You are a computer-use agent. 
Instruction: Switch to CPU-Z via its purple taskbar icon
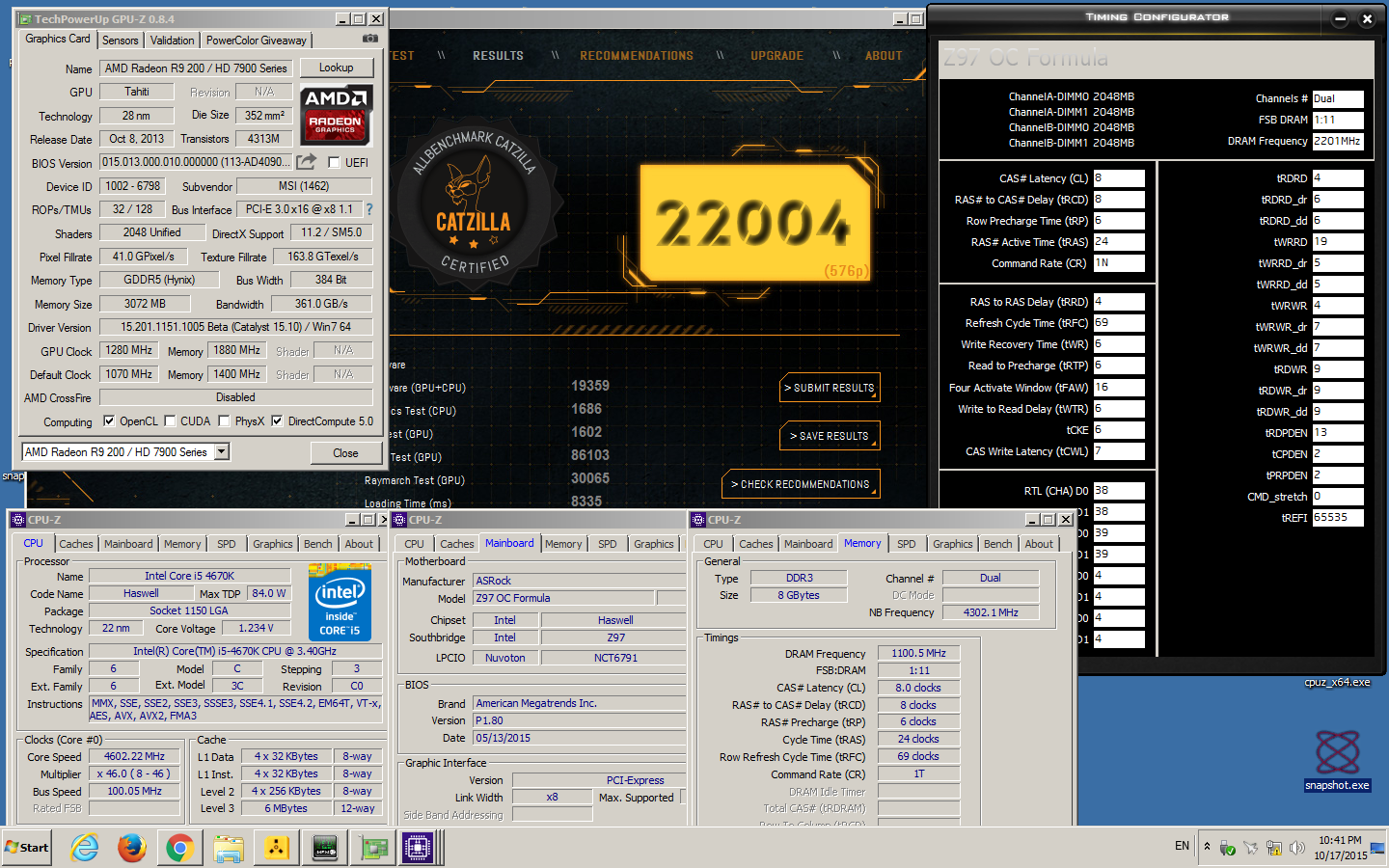pos(418,848)
